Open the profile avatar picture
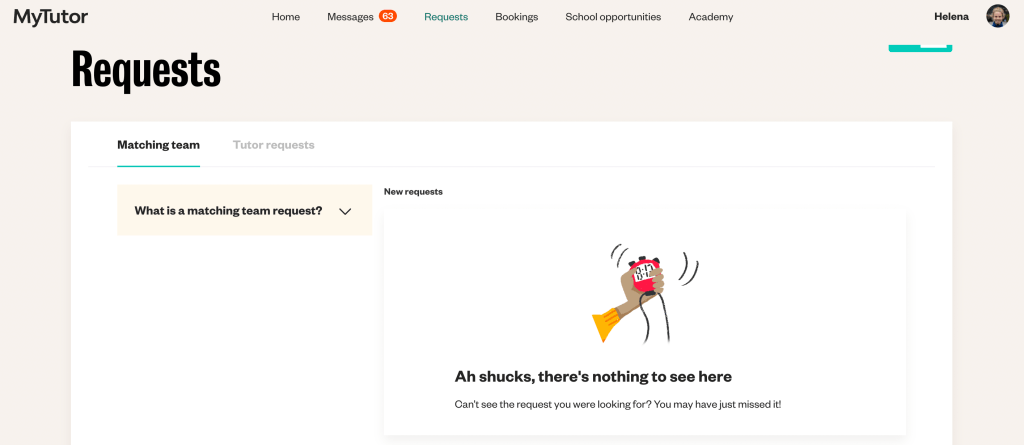Screen dimensions: 1024x445 pyautogui.click(x=997, y=16)
